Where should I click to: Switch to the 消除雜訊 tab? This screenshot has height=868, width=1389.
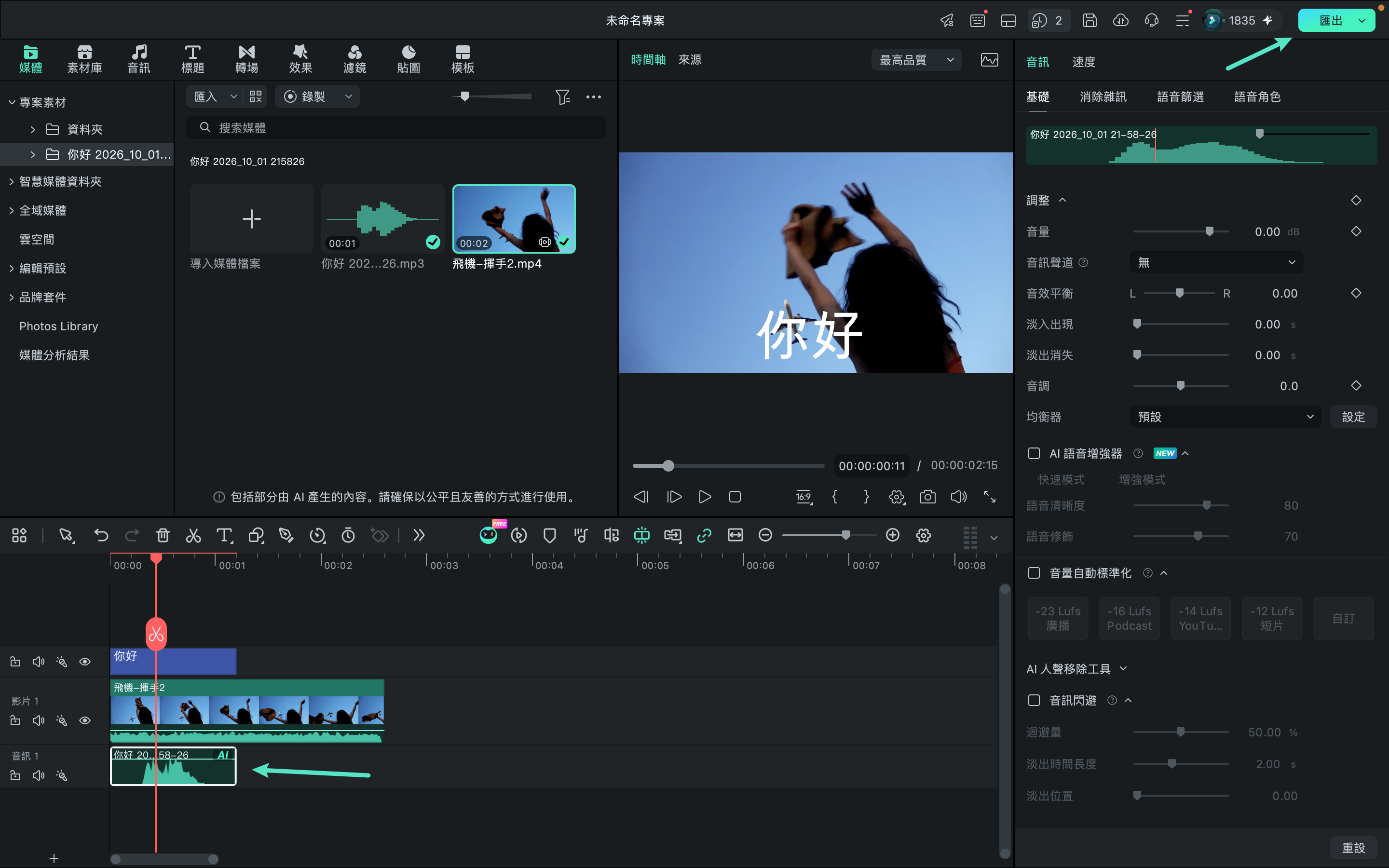pyautogui.click(x=1103, y=96)
